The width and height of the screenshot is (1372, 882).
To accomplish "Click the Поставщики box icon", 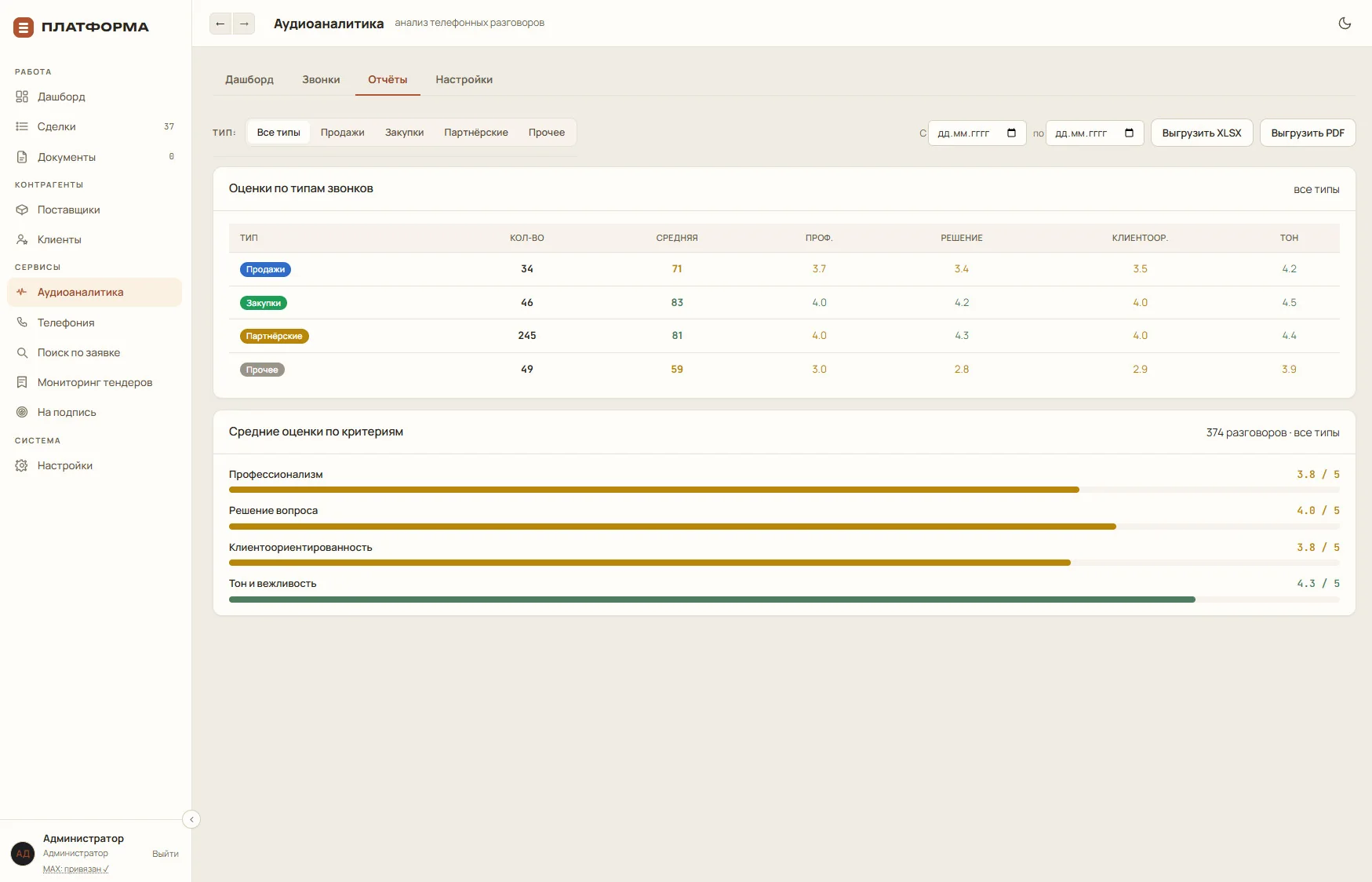I will pos(22,210).
